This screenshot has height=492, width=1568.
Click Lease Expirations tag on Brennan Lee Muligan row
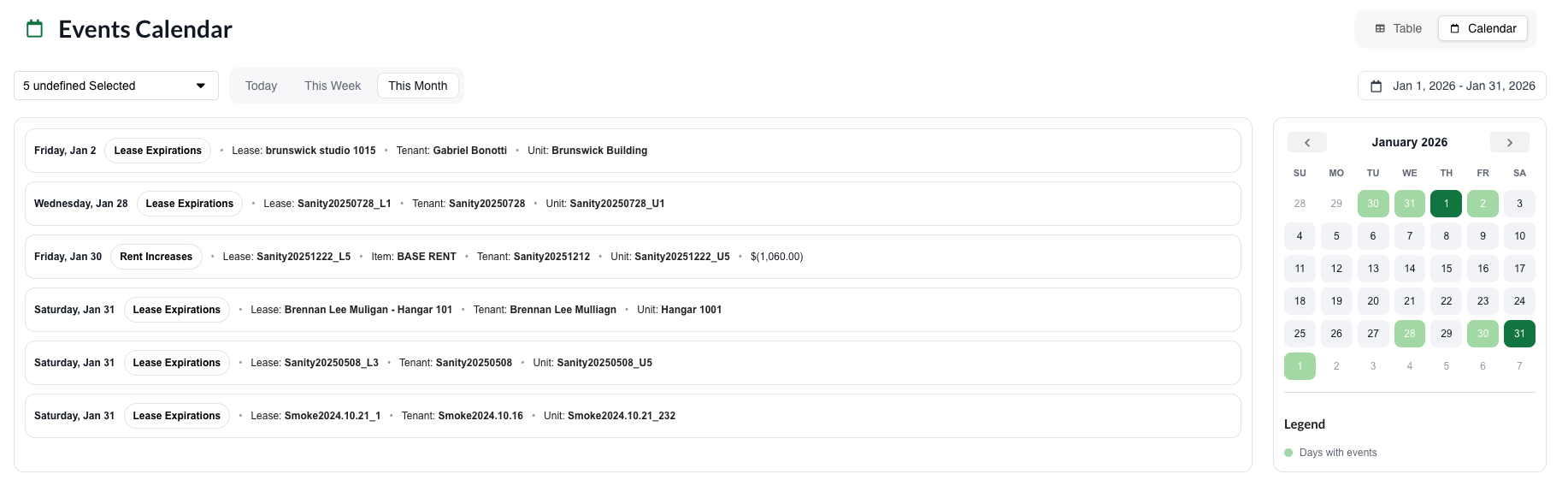(x=177, y=310)
